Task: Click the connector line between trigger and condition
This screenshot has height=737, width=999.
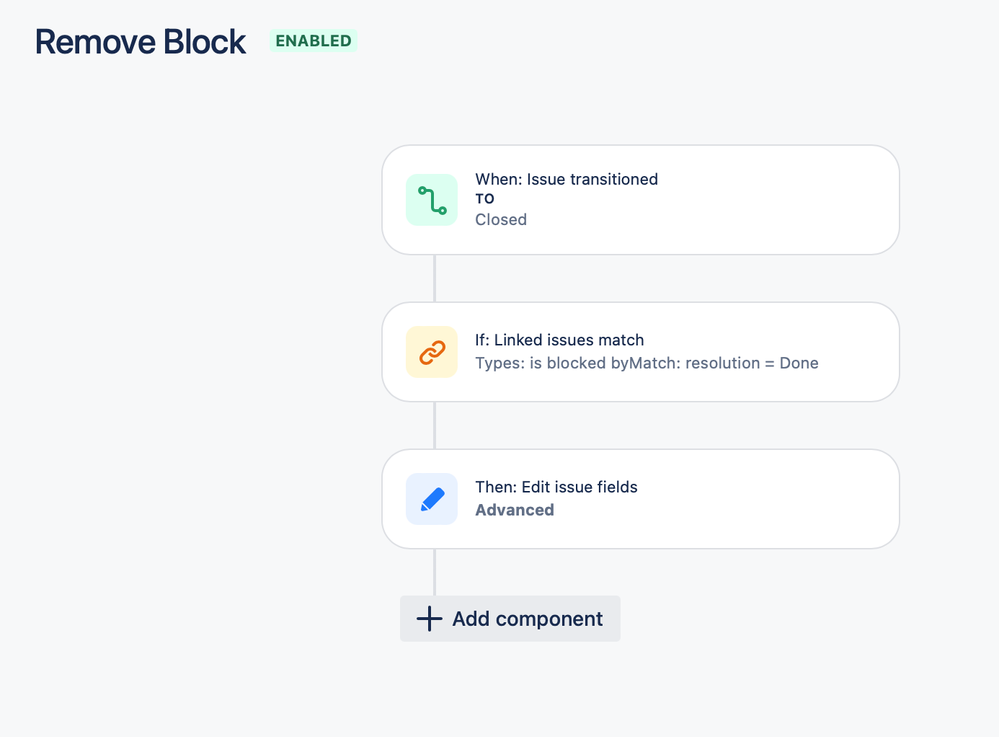Action: (435, 278)
